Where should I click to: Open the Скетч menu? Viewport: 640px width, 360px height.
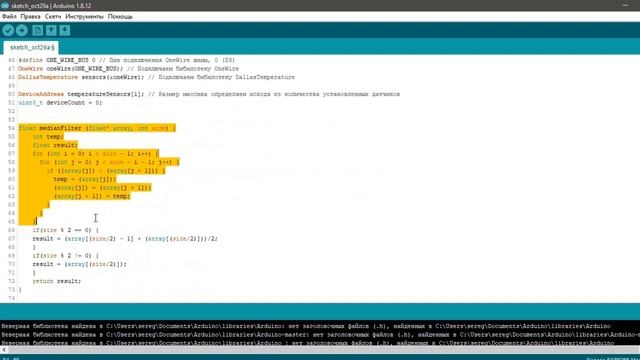(53, 17)
